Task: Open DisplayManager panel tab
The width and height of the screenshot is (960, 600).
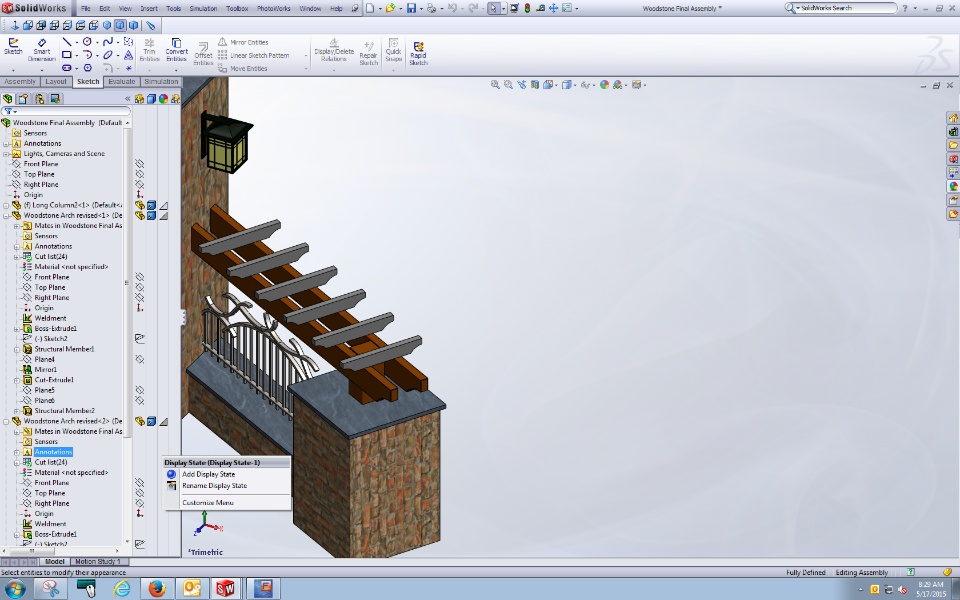Action: [x=55, y=99]
